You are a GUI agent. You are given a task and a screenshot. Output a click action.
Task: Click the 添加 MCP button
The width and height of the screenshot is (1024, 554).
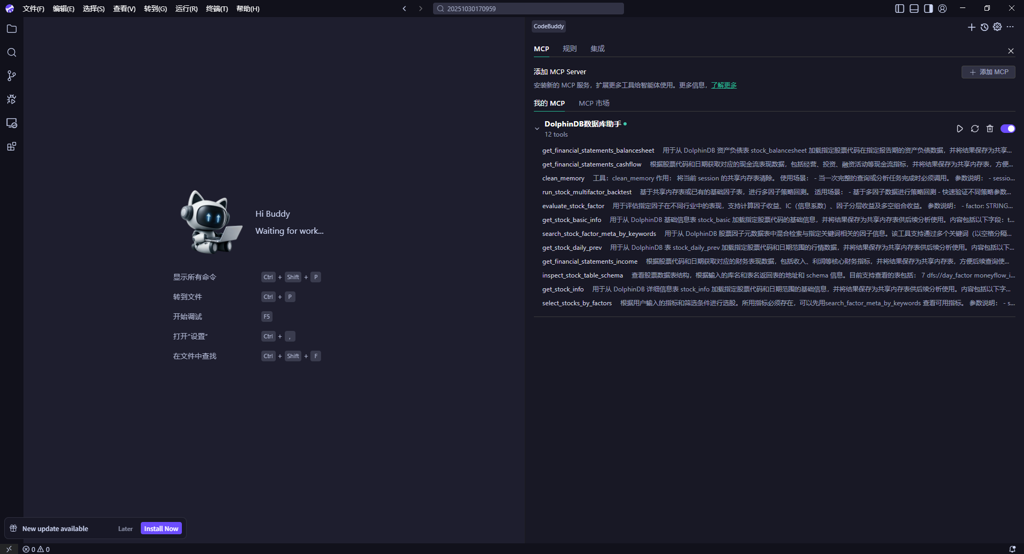click(x=988, y=72)
